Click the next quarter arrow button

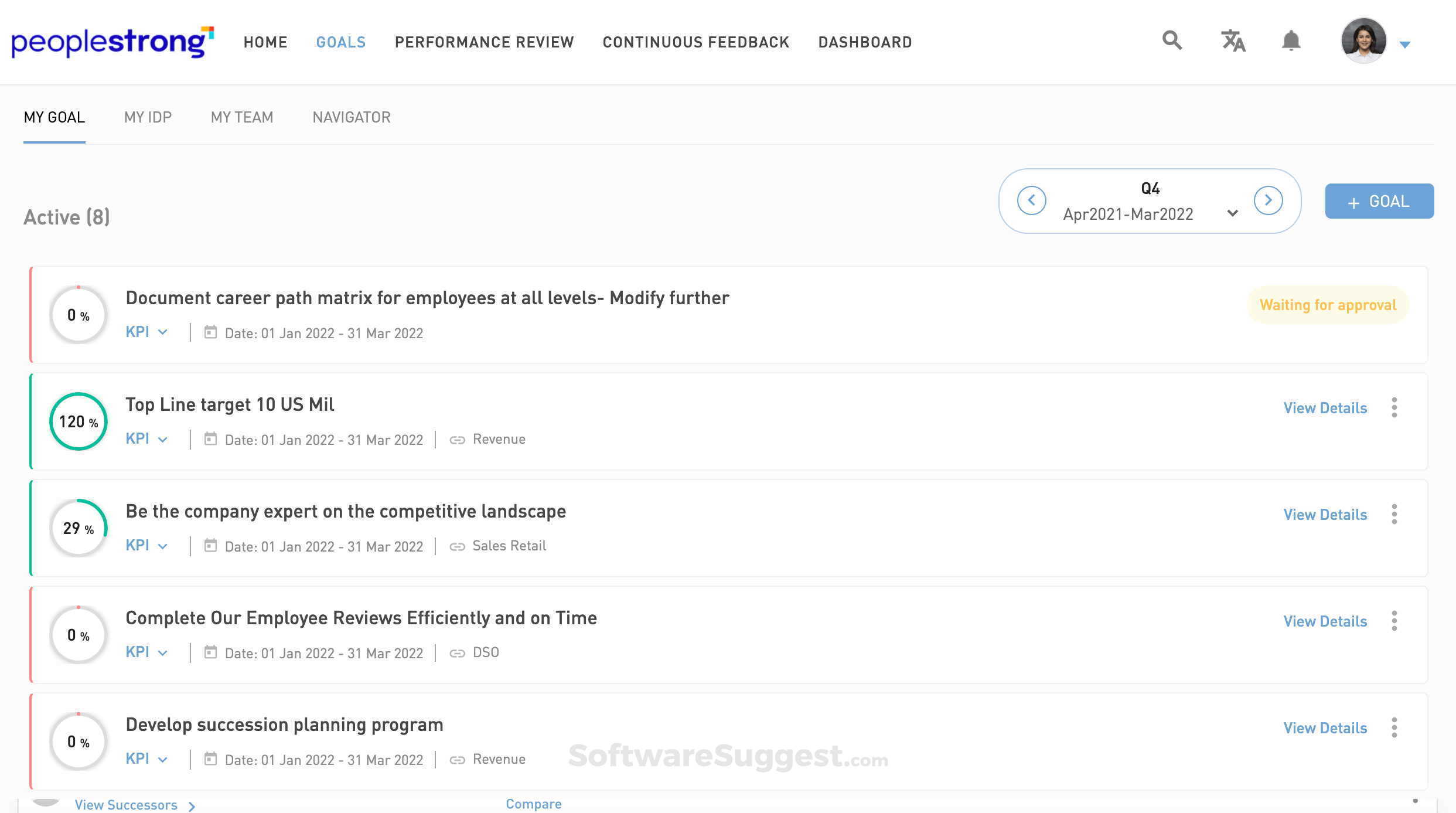tap(1269, 200)
